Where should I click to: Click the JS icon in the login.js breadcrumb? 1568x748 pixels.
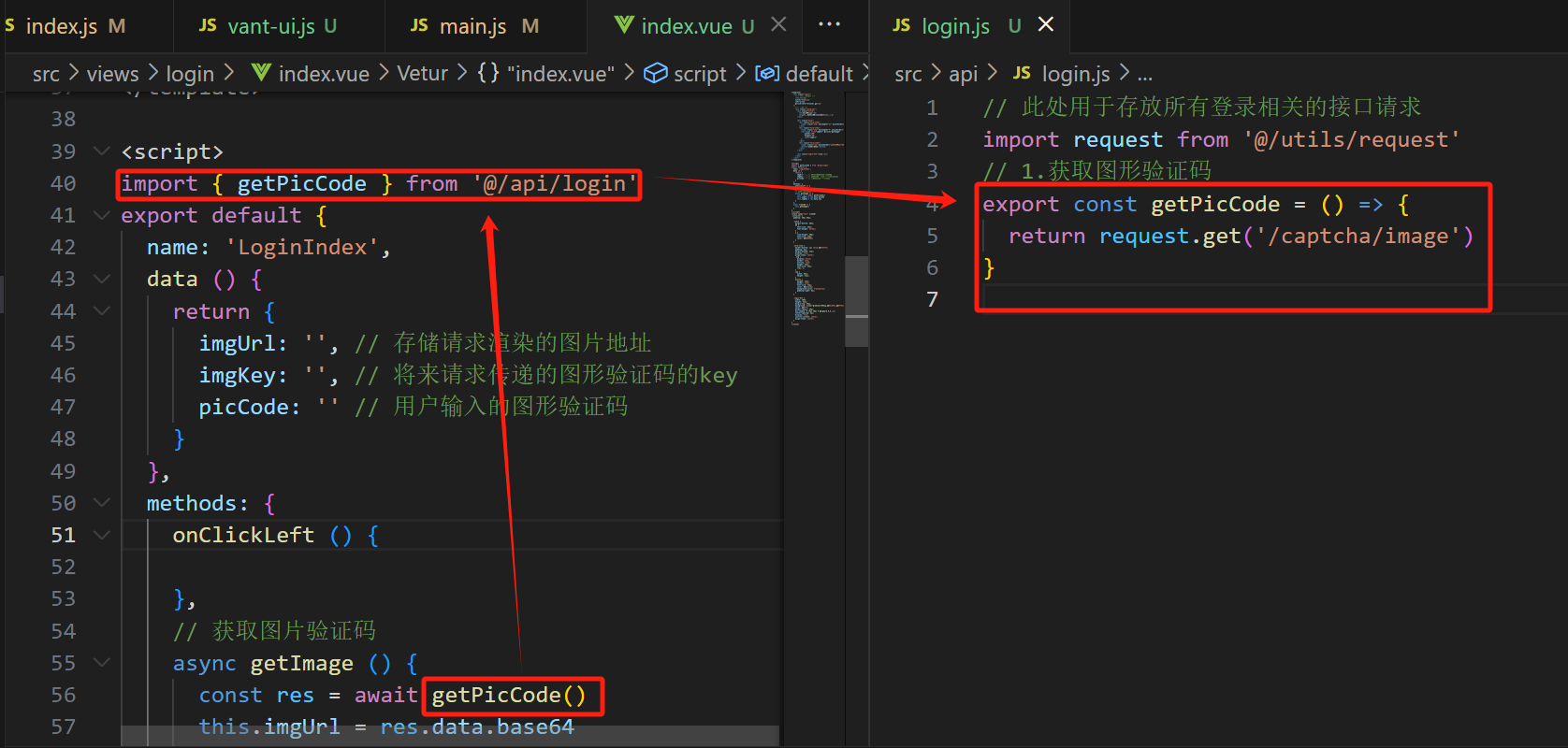[1023, 73]
